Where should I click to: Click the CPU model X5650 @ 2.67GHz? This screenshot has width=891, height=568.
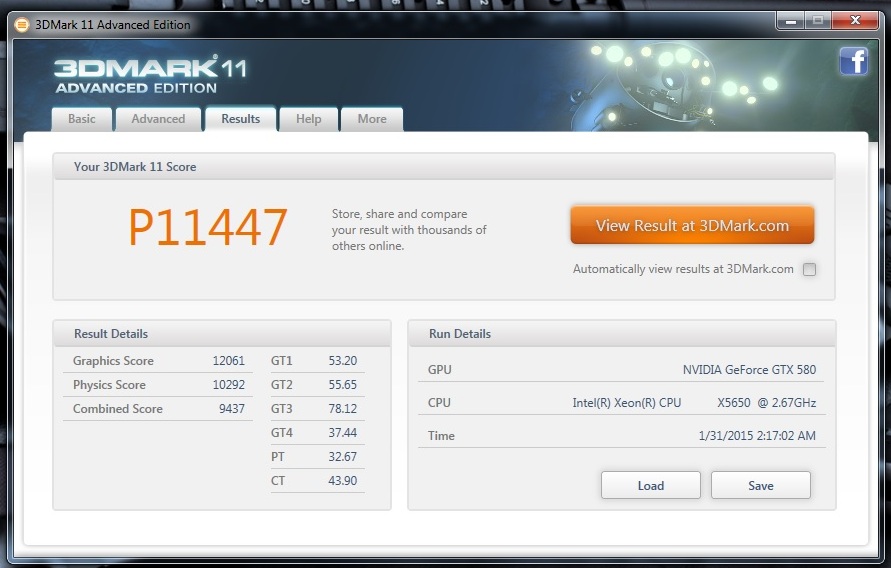point(766,403)
